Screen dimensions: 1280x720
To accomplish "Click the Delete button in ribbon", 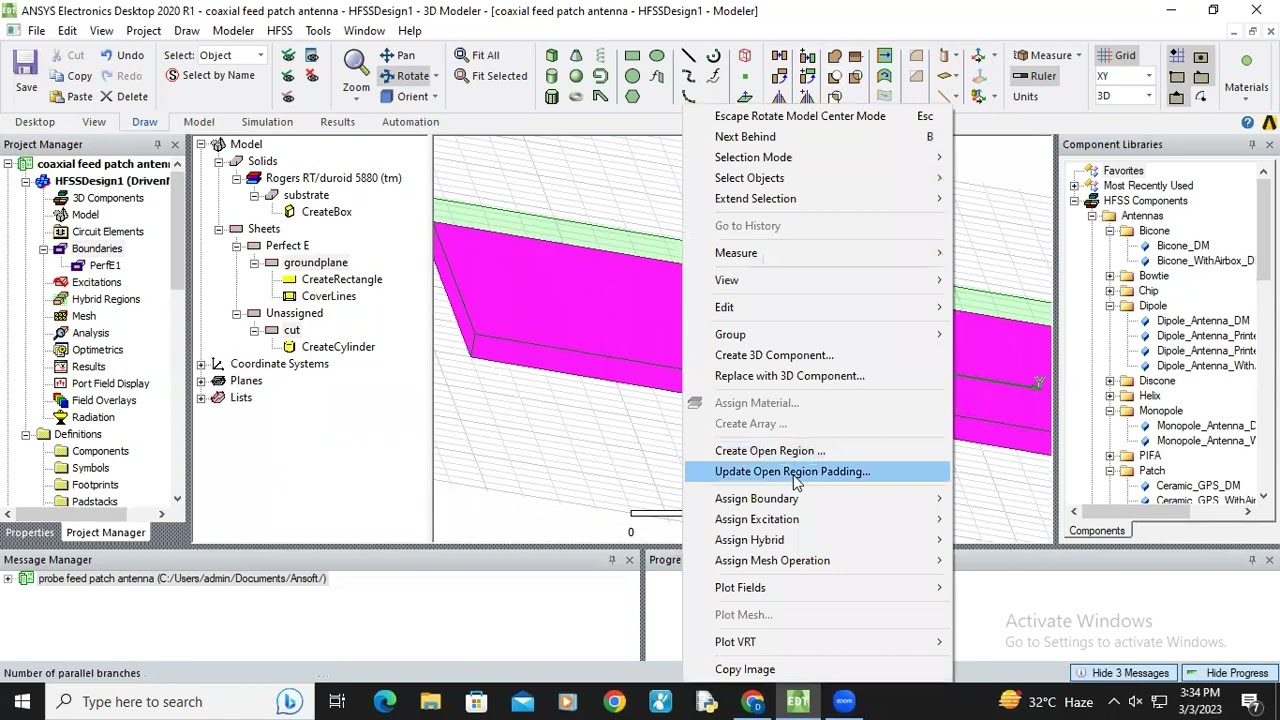I will tap(123, 97).
